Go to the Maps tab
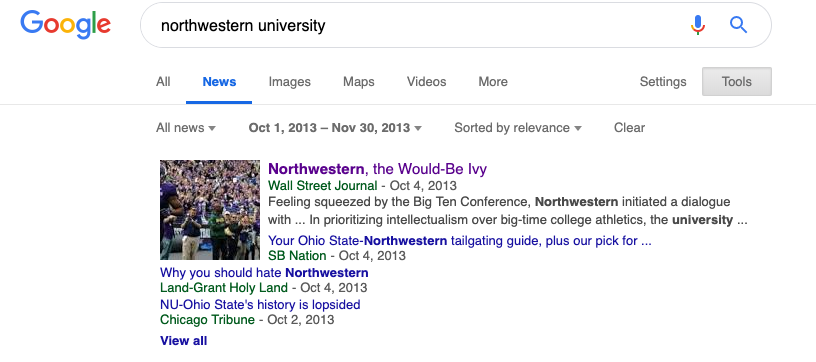816x362 pixels. click(359, 82)
